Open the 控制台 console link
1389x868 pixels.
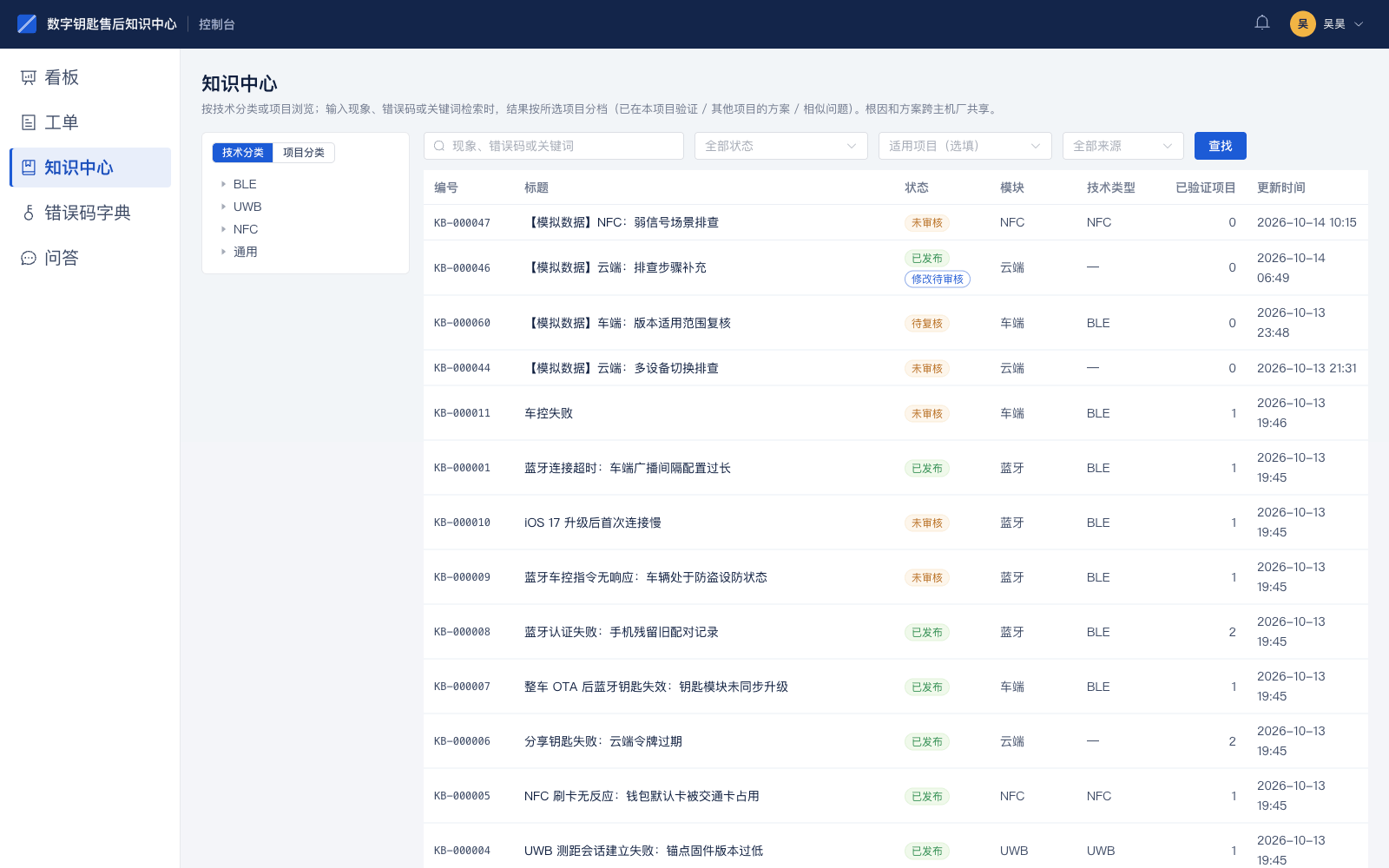(x=217, y=24)
